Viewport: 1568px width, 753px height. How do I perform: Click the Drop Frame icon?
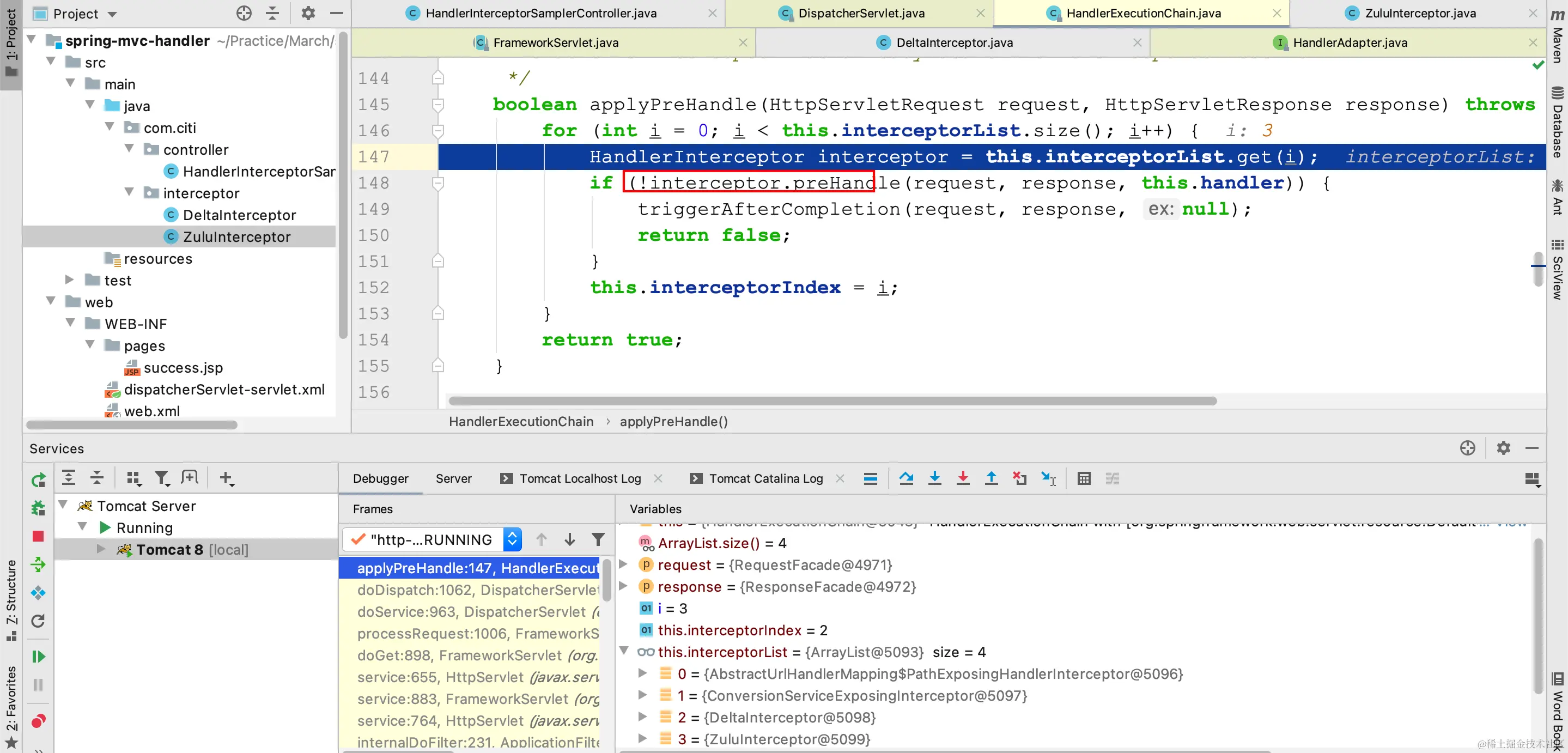click(x=1019, y=478)
